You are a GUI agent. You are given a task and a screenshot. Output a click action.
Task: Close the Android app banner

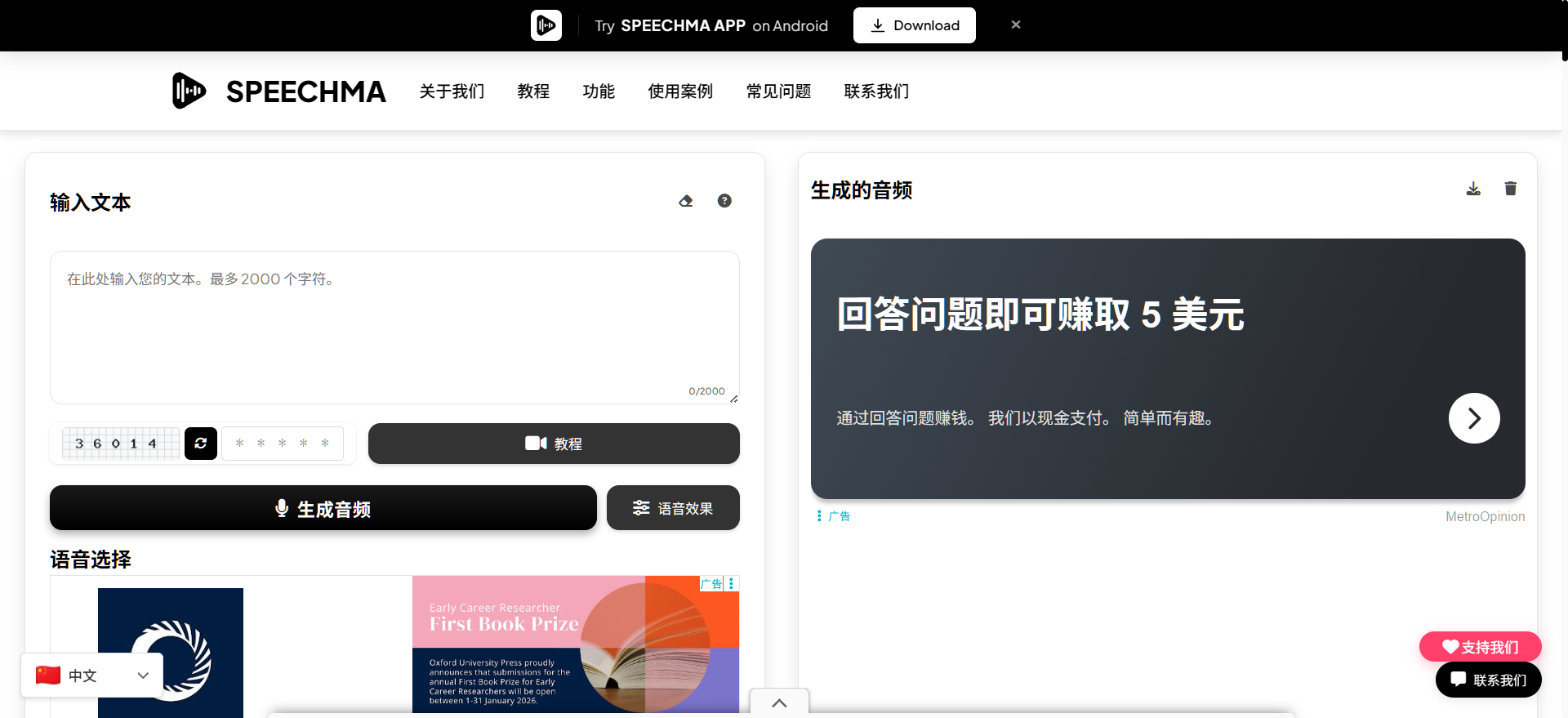(x=1016, y=25)
